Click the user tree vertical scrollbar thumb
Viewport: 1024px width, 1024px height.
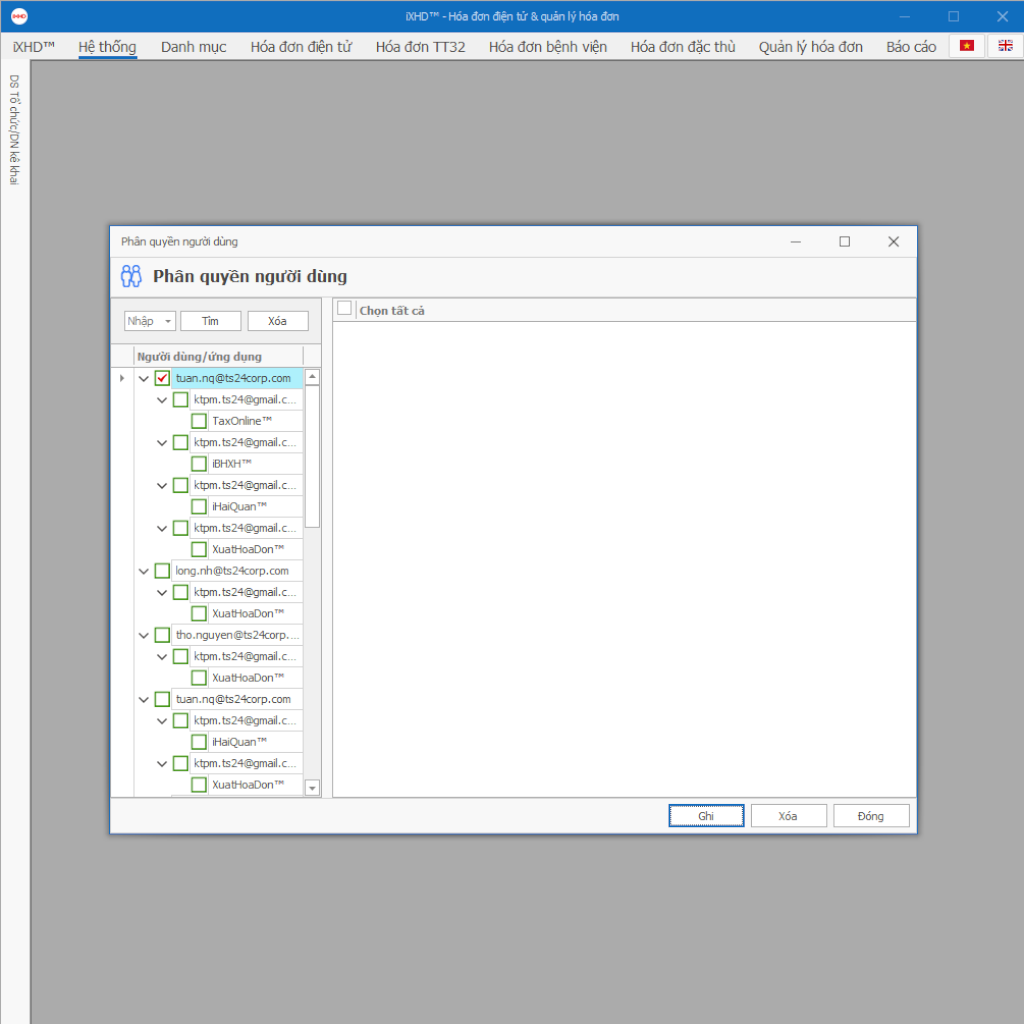(x=312, y=455)
